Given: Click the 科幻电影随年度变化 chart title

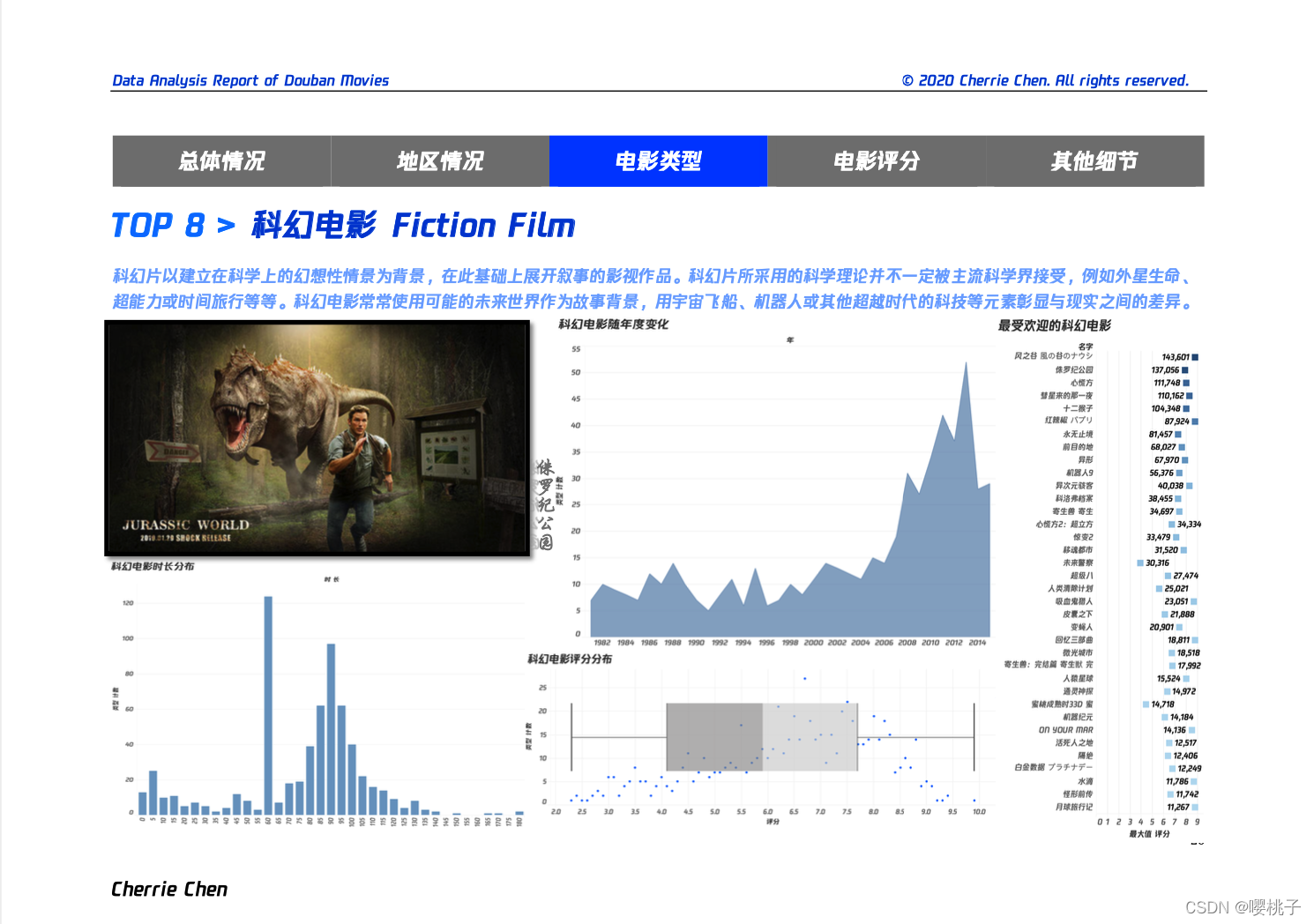Looking at the screenshot, I should click(614, 324).
